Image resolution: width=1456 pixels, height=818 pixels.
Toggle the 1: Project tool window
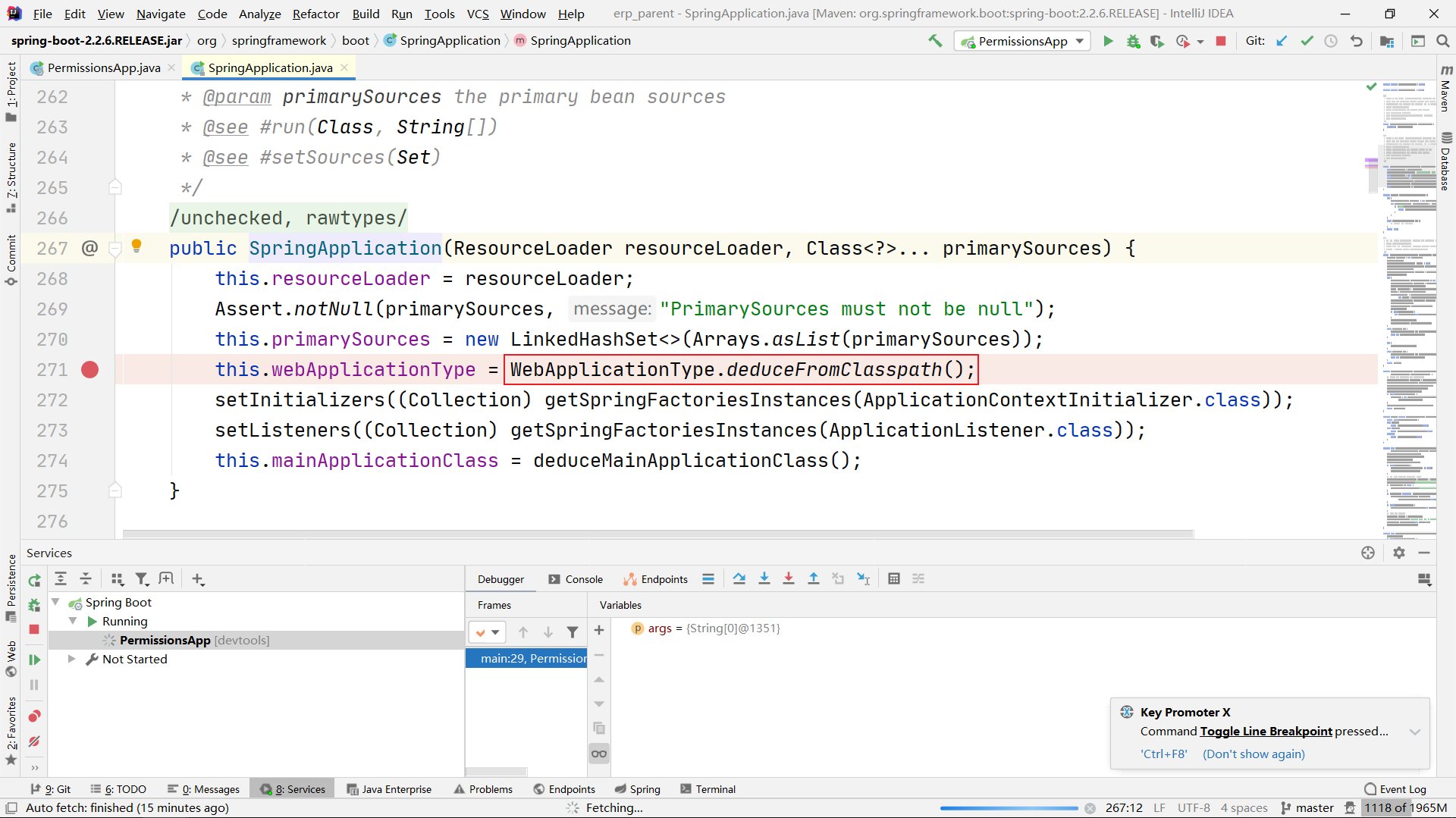[x=11, y=91]
